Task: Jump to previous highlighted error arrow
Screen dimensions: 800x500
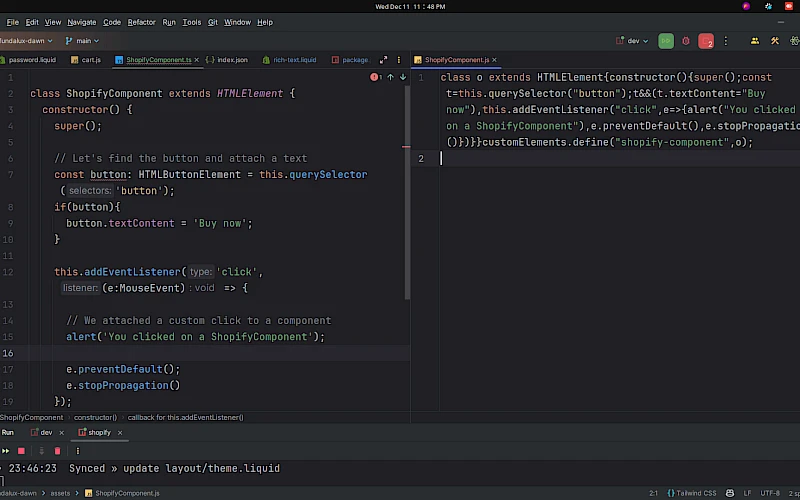Action: click(x=390, y=77)
